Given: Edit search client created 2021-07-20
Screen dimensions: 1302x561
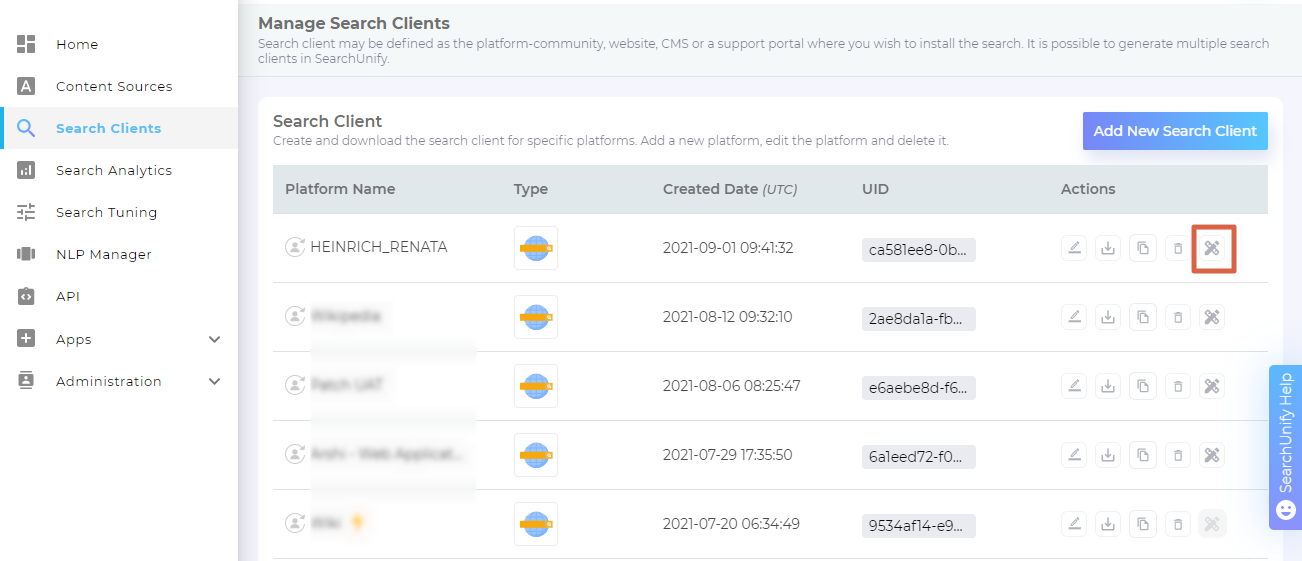Looking at the screenshot, I should coord(1074,523).
